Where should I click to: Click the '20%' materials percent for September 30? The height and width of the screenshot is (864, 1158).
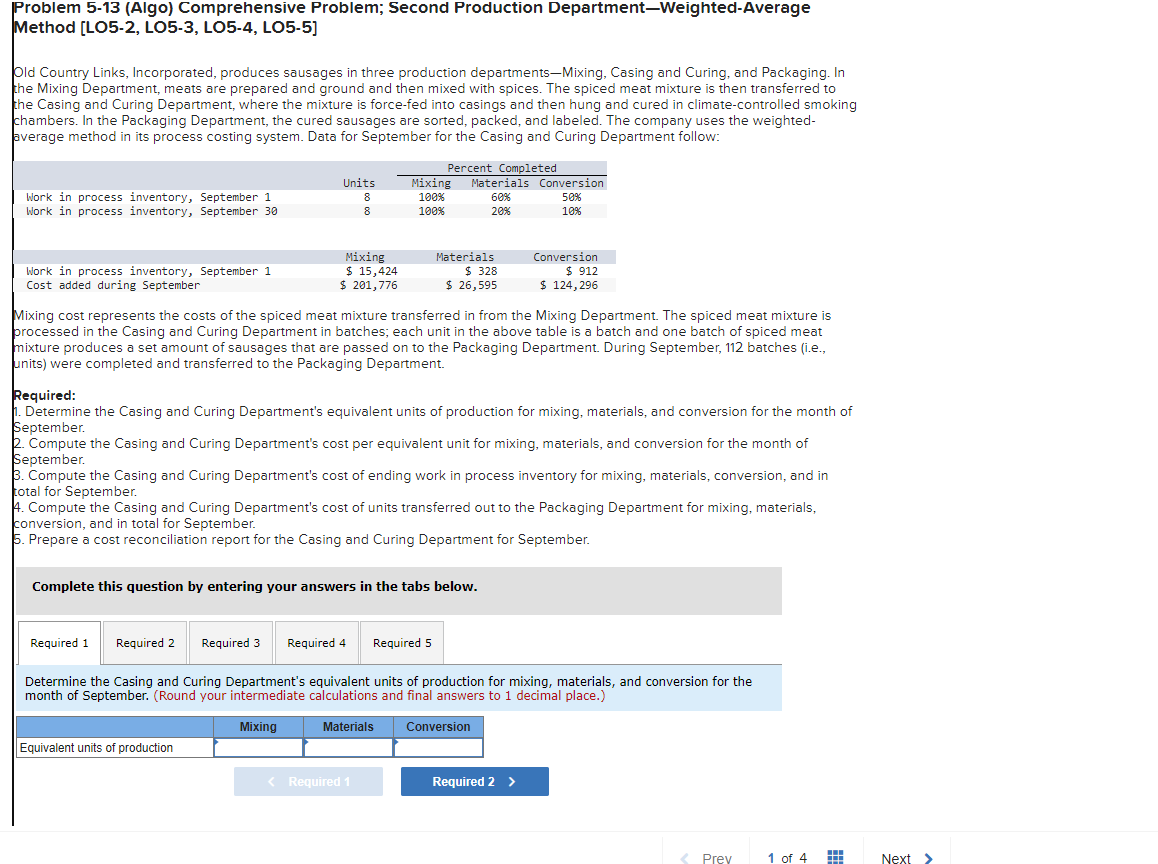[x=501, y=211]
